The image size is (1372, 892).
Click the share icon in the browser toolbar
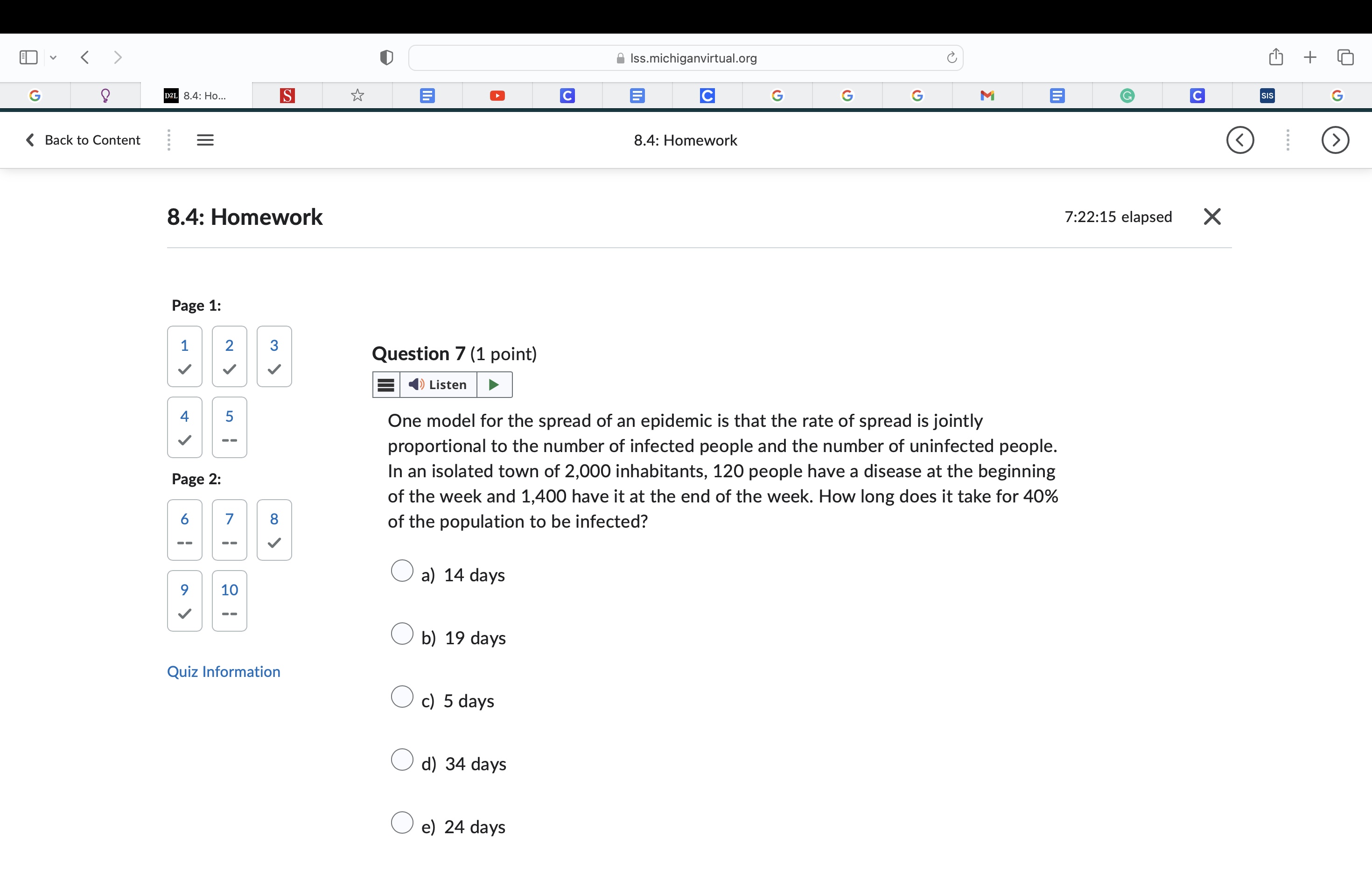click(1276, 57)
